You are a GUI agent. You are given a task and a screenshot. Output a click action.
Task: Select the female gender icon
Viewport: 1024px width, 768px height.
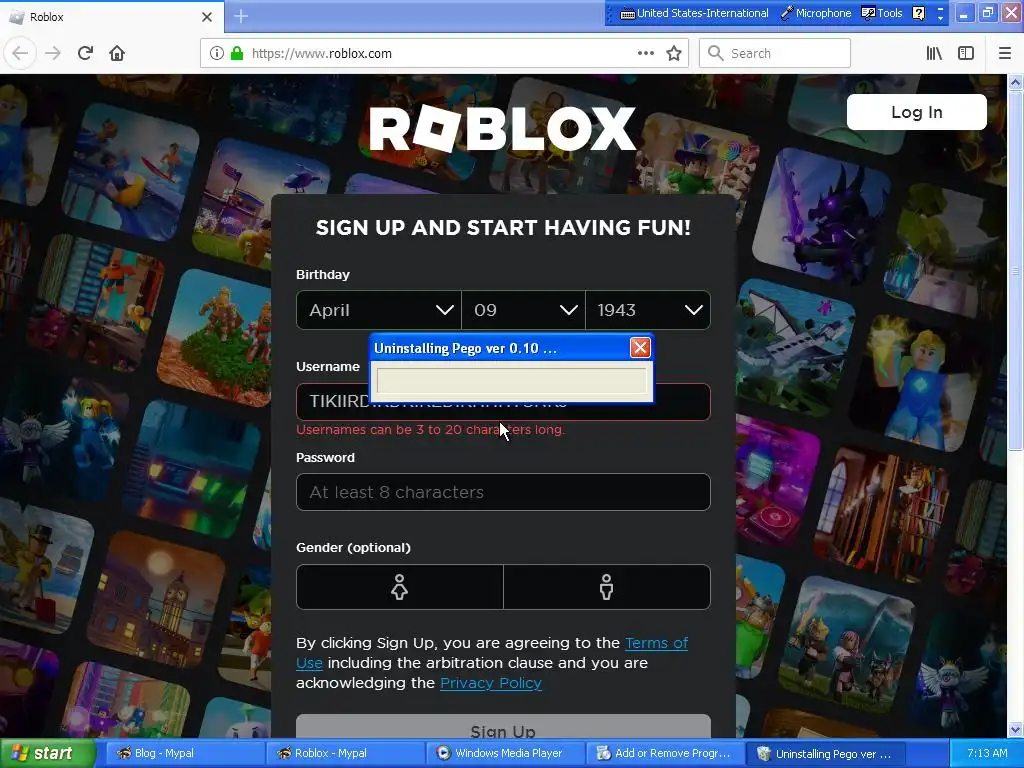tap(400, 587)
